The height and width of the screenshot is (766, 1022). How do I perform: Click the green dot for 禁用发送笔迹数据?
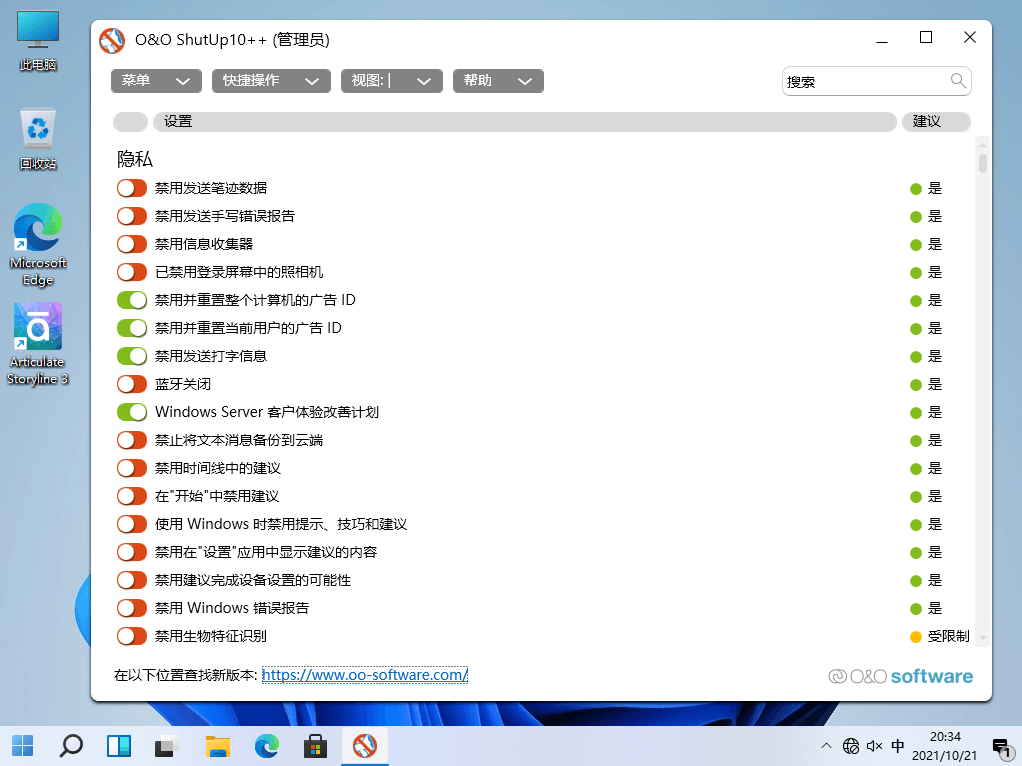click(916, 189)
